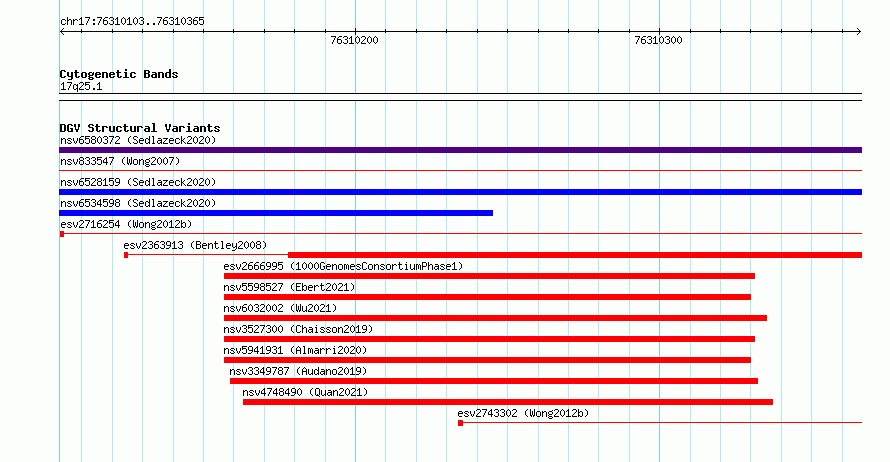Click the nsv6534598 (Sedlazeck2020) label
This screenshot has height=462, width=890.
pyautogui.click(x=138, y=203)
